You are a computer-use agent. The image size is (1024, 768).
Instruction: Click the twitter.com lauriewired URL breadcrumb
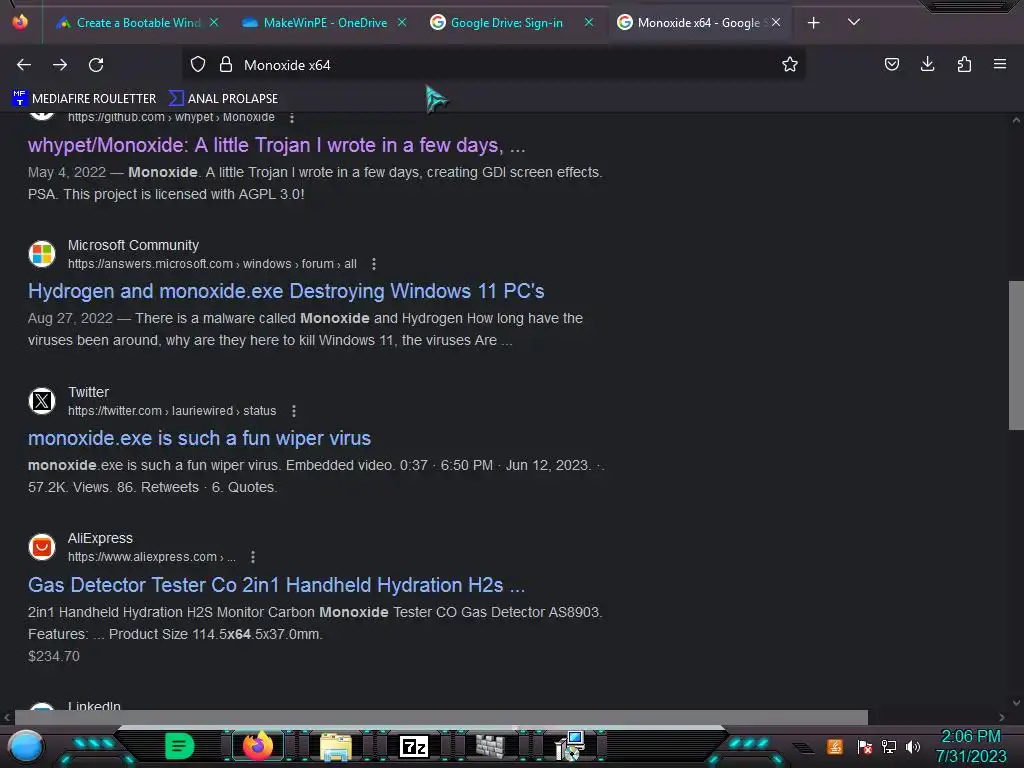click(172, 411)
